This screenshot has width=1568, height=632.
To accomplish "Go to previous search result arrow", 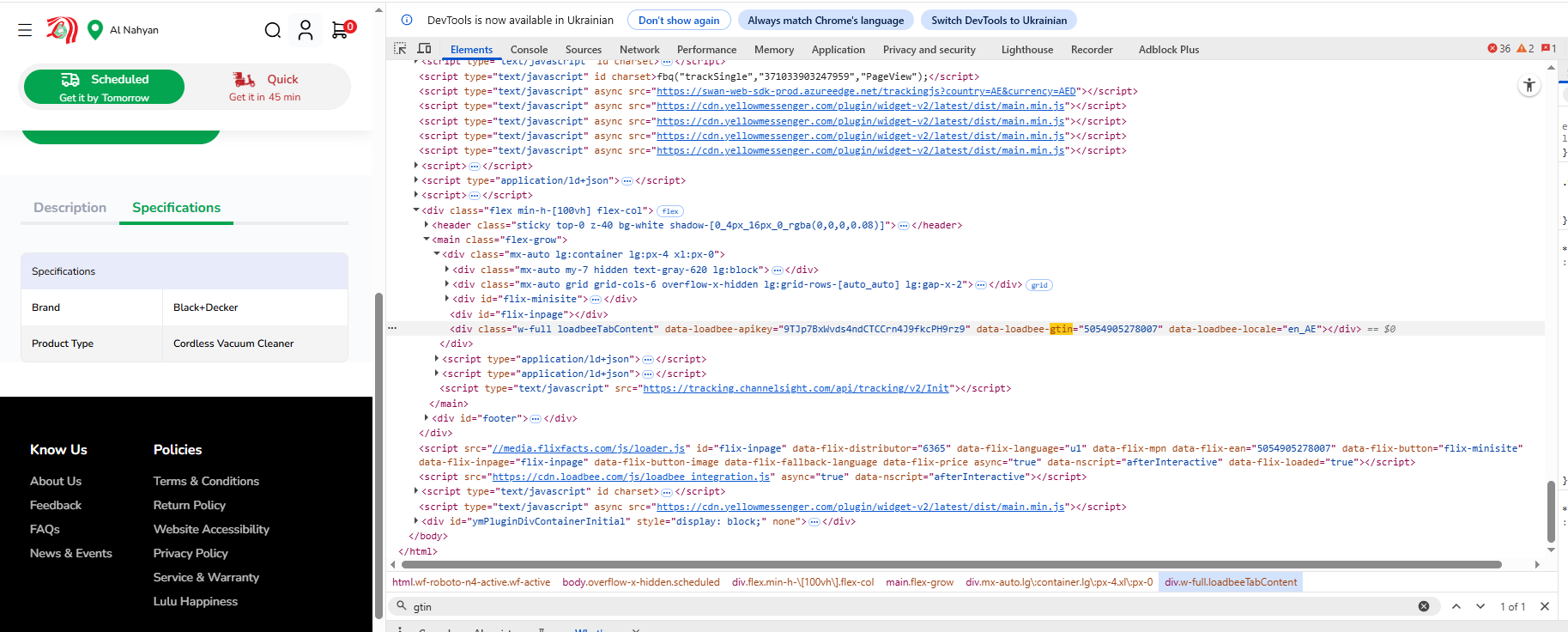I will pos(1456,606).
